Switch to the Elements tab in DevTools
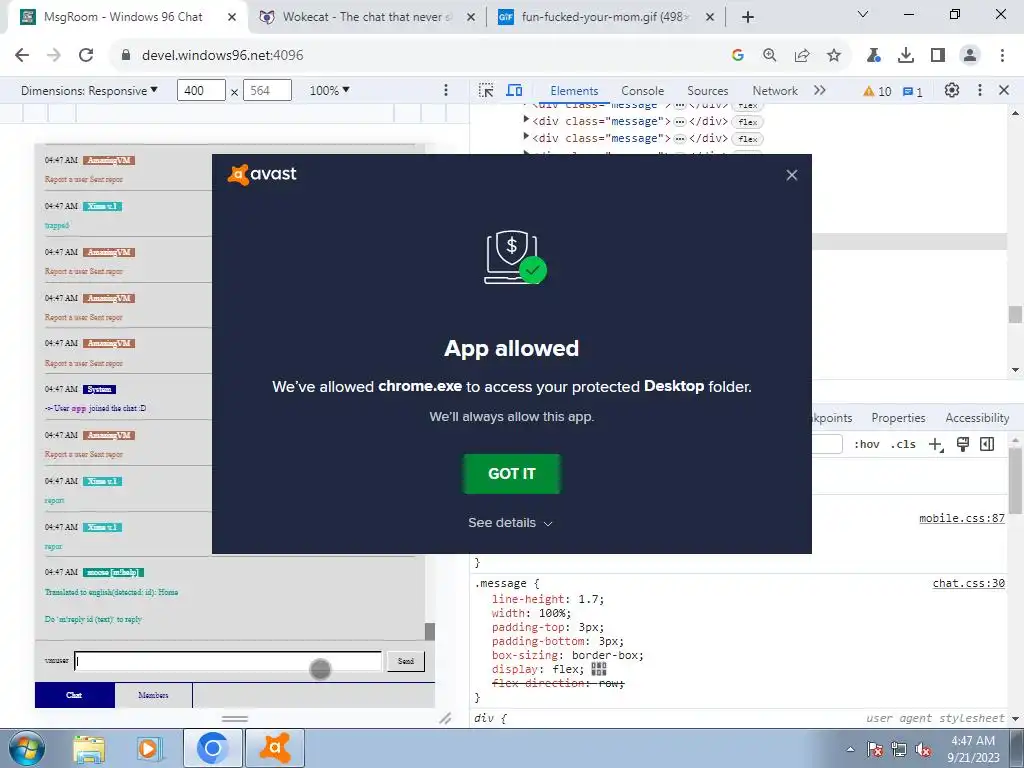Screen dimensions: 1024x768 [574, 91]
